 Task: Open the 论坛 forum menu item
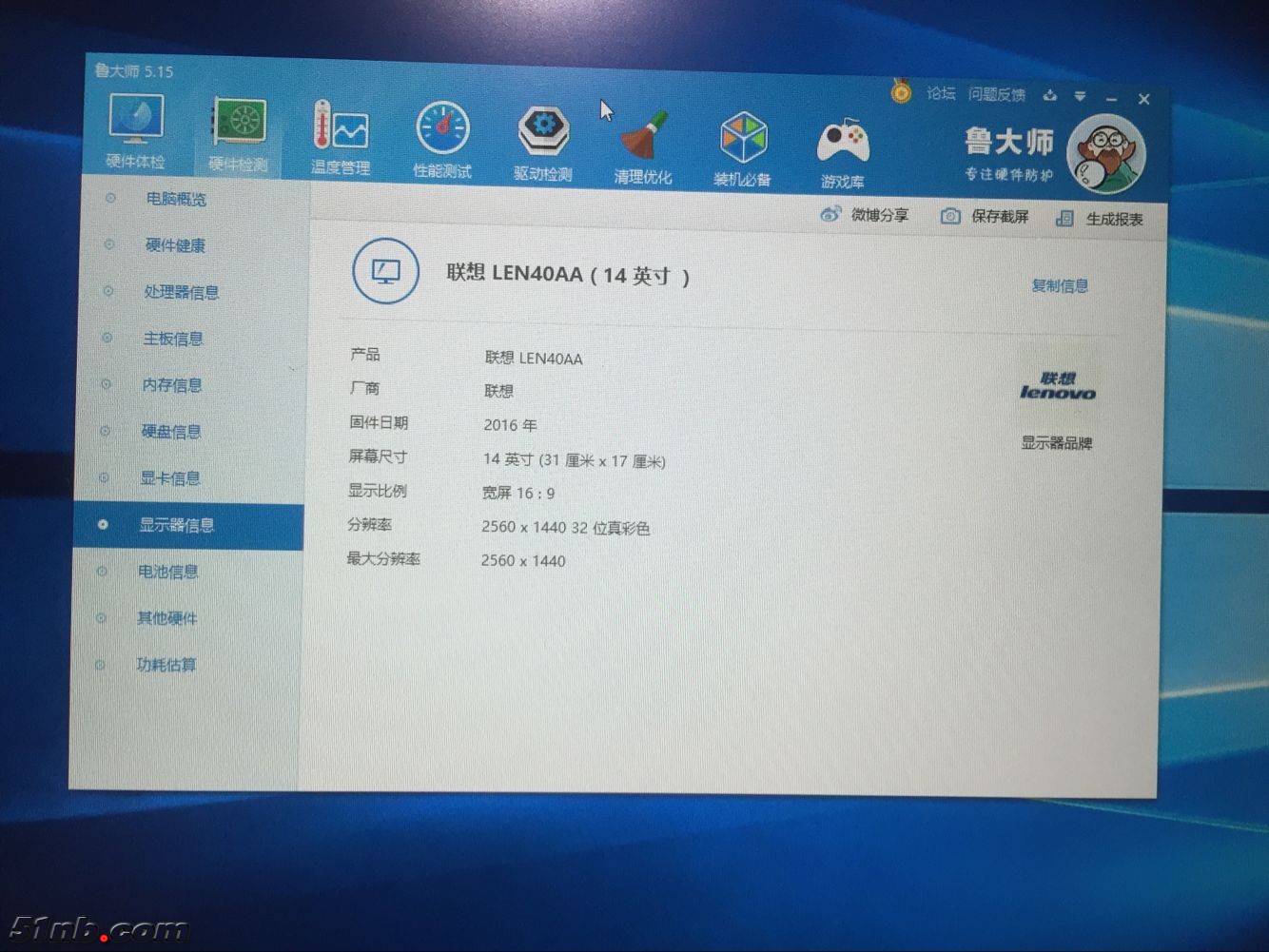pyautogui.click(x=941, y=94)
